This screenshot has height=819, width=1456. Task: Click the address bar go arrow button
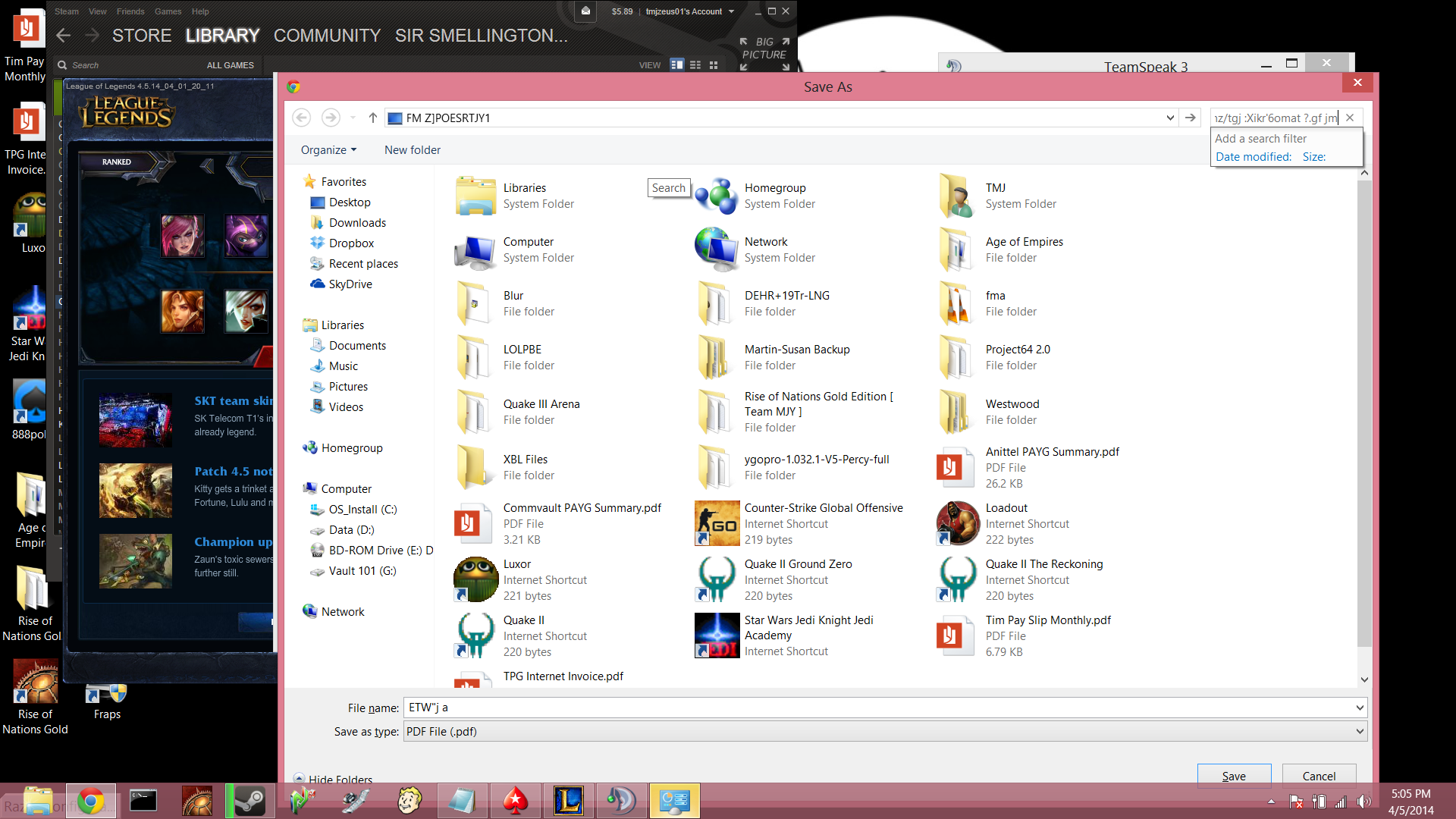click(x=1191, y=118)
